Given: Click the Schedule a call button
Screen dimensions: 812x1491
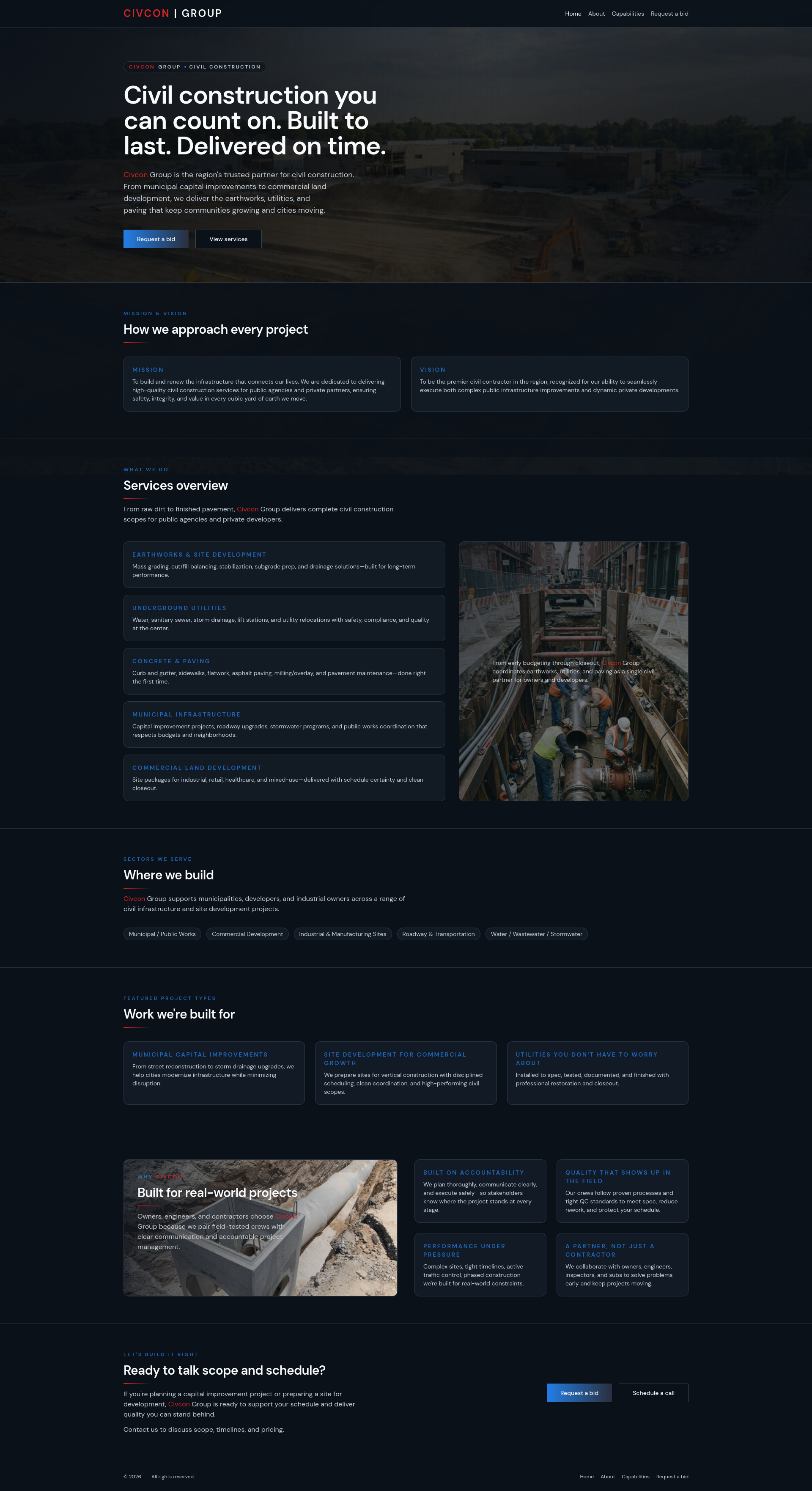Looking at the screenshot, I should [x=653, y=1392].
